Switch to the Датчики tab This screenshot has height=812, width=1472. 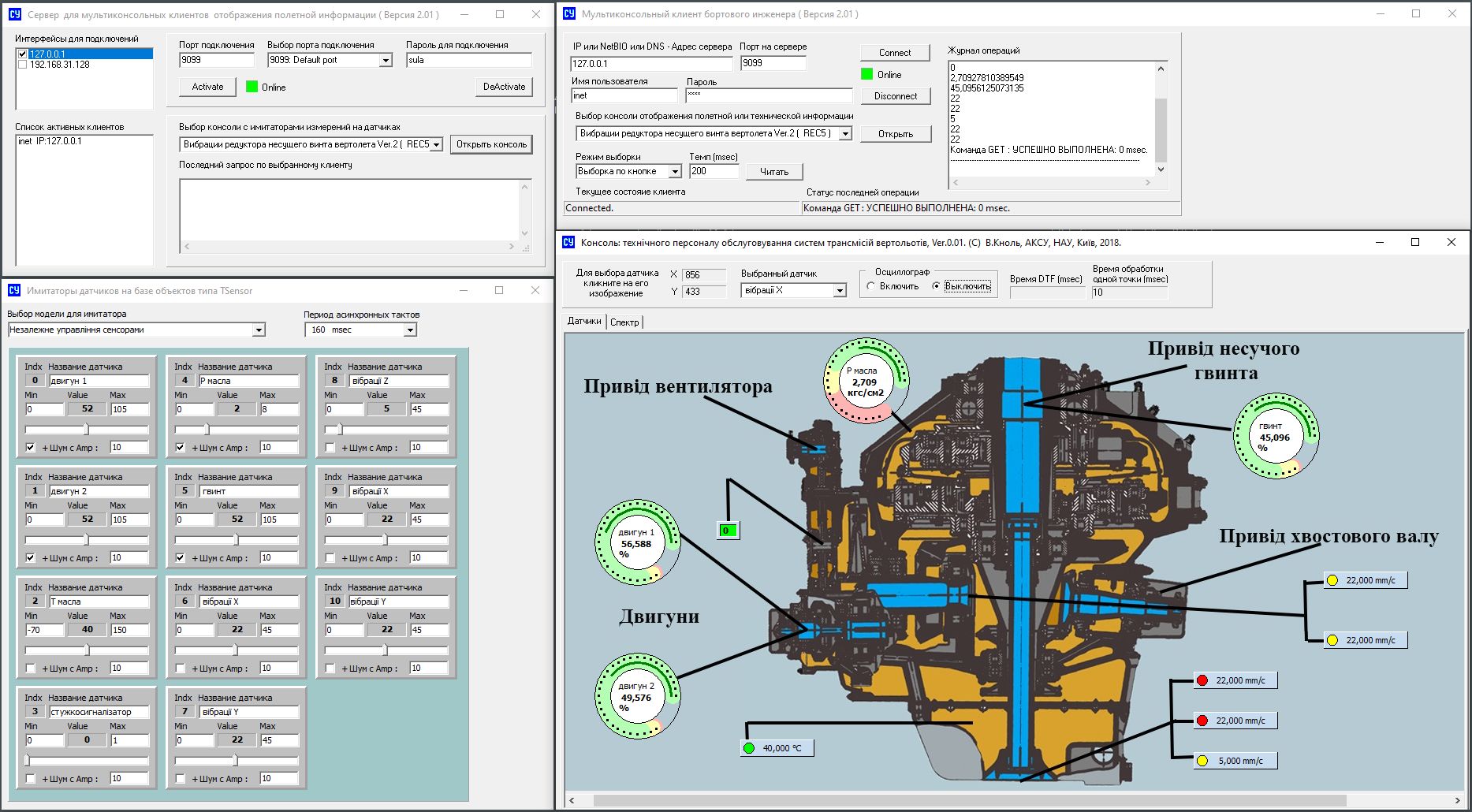coord(584,321)
